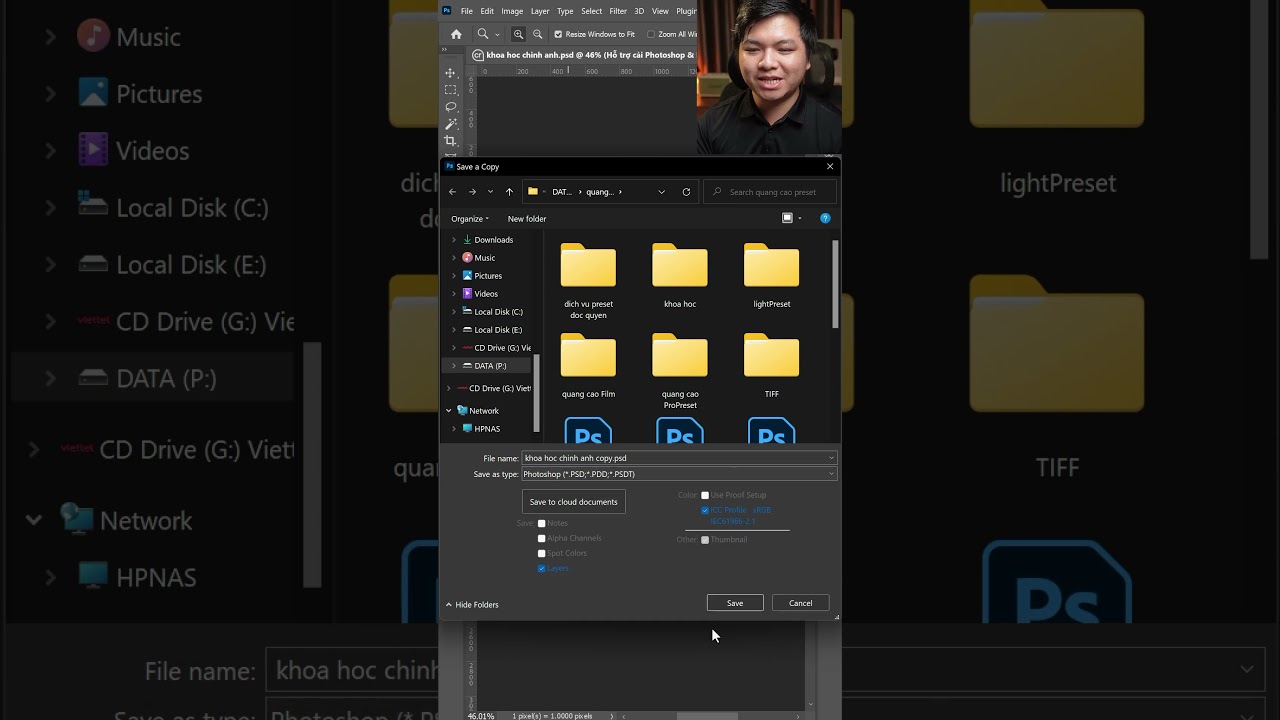
Task: Expand the address bar previous locations dropdown
Action: [661, 192]
